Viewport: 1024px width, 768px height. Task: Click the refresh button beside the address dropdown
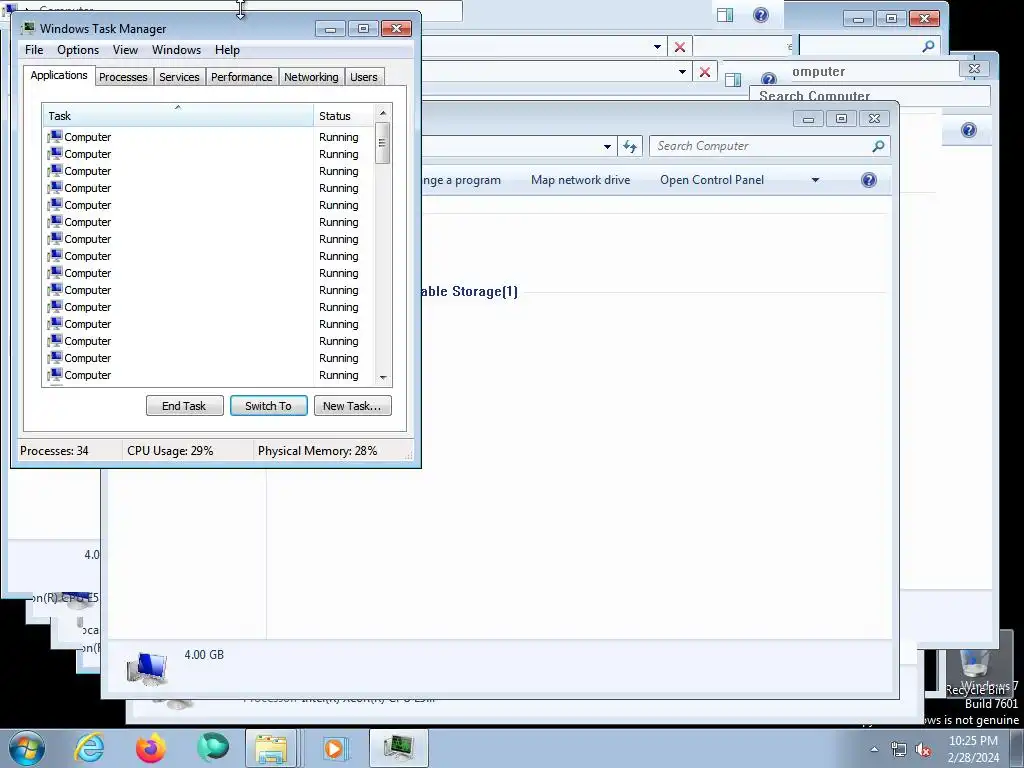(630, 146)
